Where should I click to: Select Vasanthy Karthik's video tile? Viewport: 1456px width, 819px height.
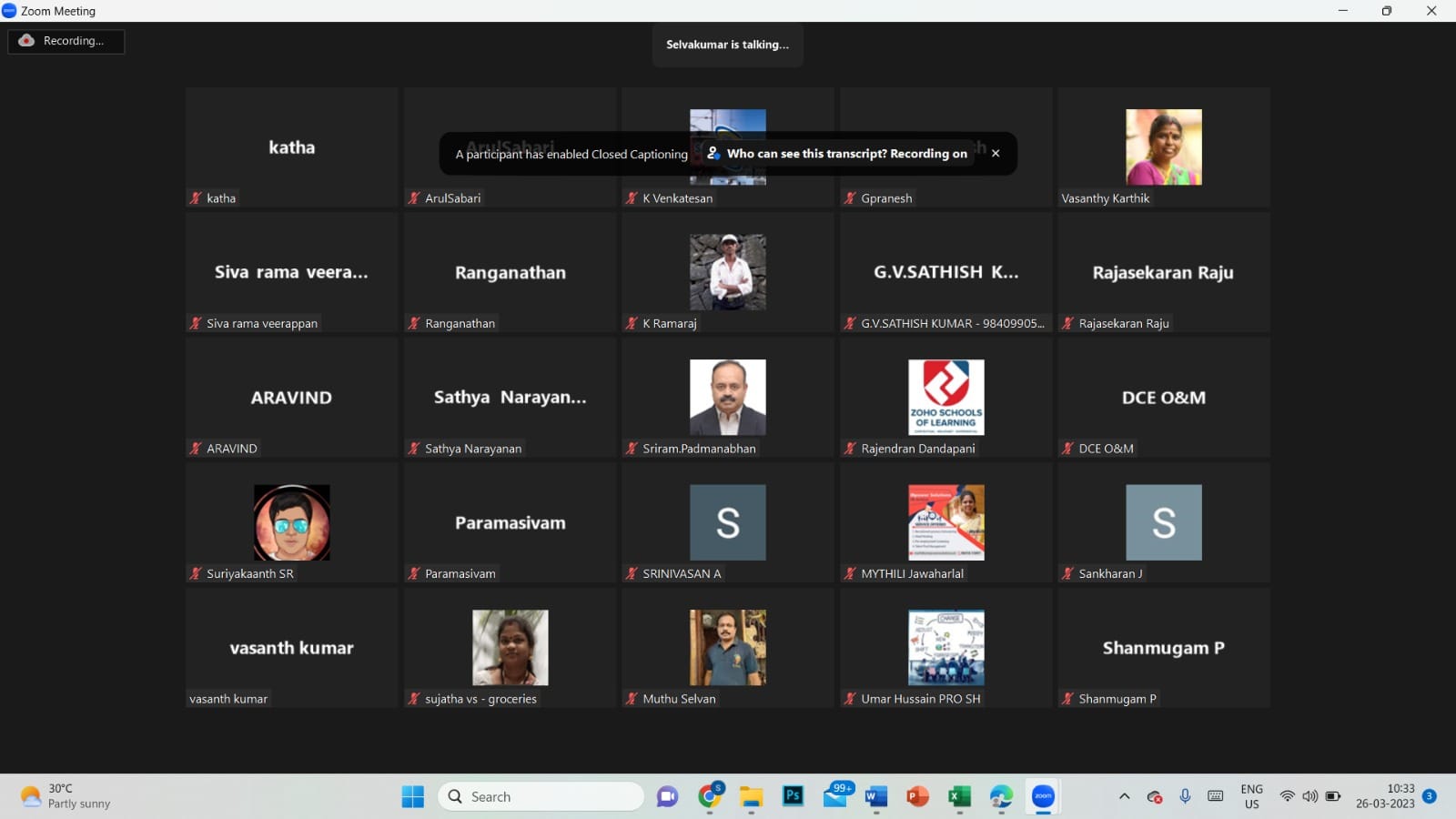point(1163,147)
